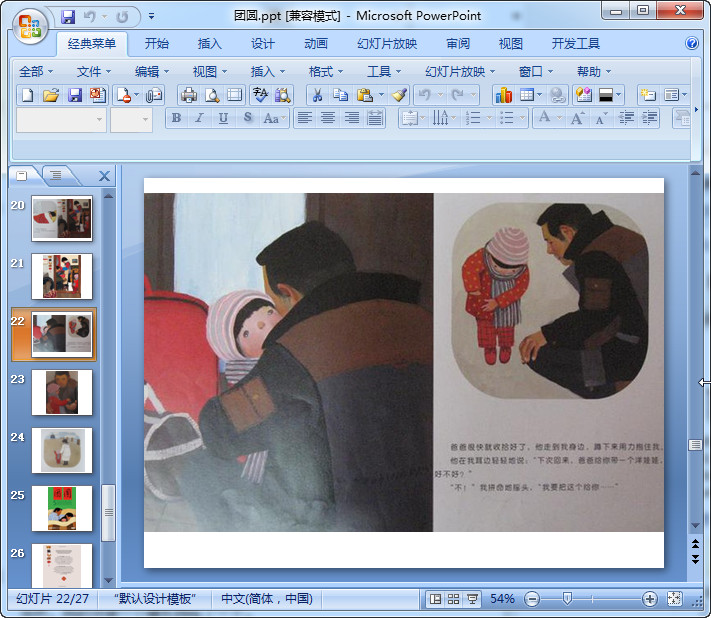Click the permission restricted document icon
The width and height of the screenshot is (711, 618).
coord(124,95)
